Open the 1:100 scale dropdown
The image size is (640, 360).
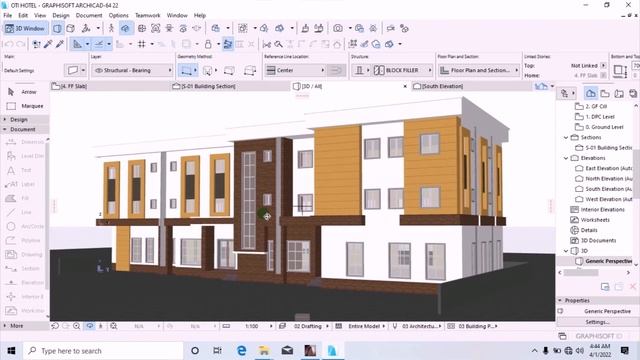coord(253,326)
